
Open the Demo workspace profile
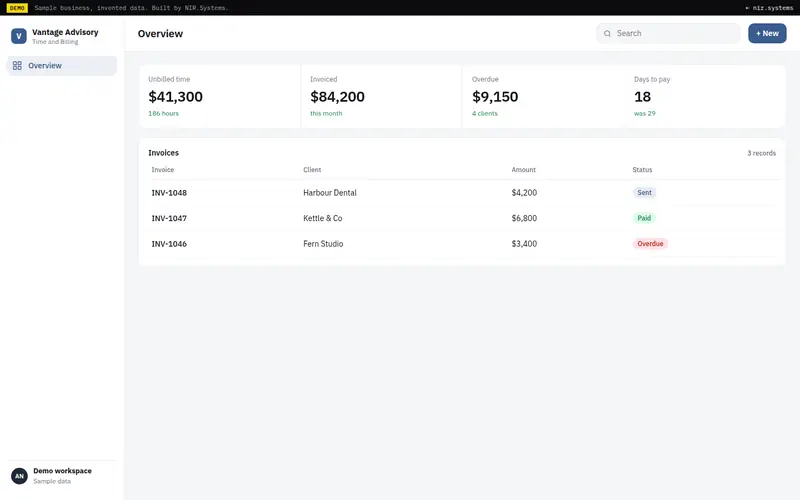coord(62,476)
